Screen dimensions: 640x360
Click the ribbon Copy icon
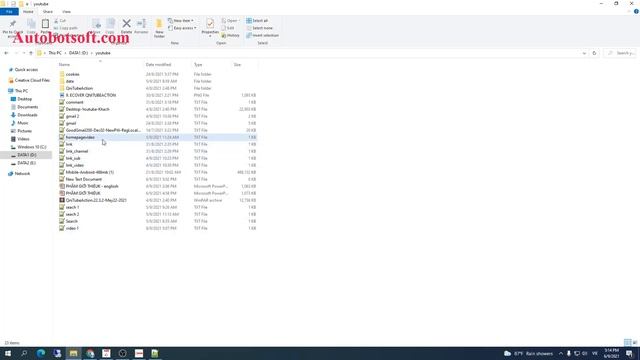31,26
